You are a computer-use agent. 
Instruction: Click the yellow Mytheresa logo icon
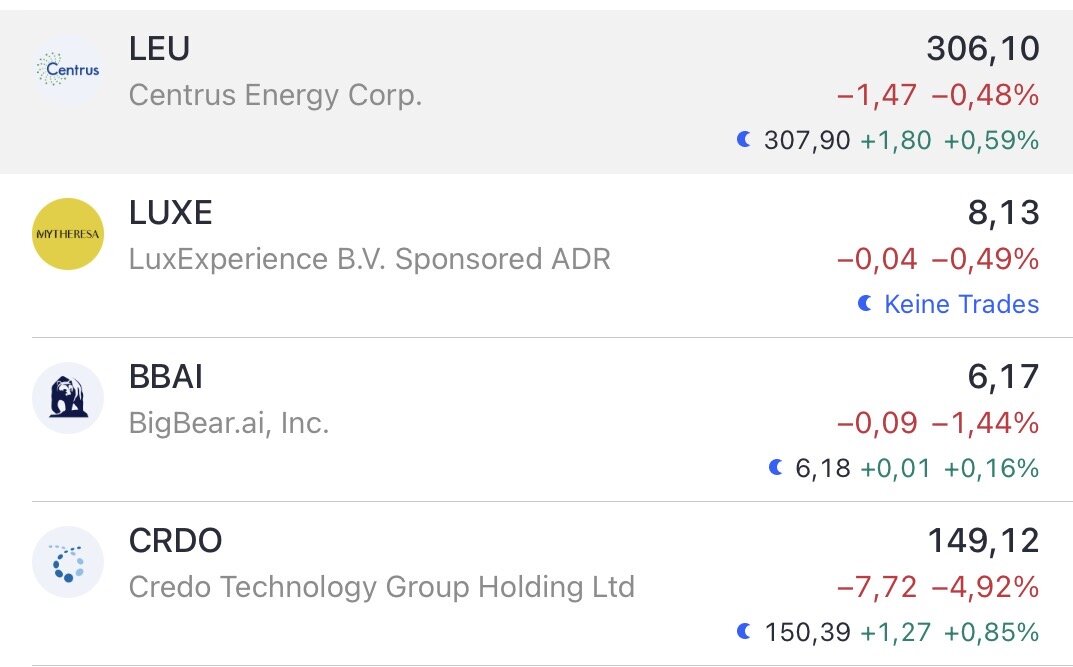pos(68,234)
